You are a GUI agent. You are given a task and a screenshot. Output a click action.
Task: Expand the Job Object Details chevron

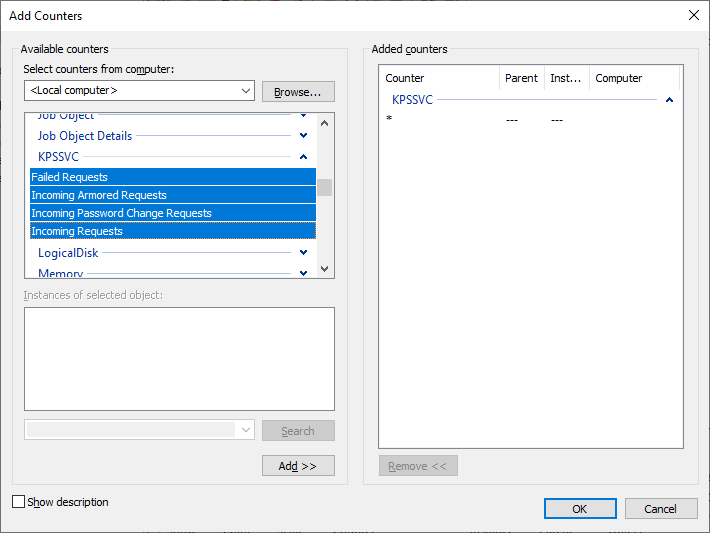coord(303,136)
